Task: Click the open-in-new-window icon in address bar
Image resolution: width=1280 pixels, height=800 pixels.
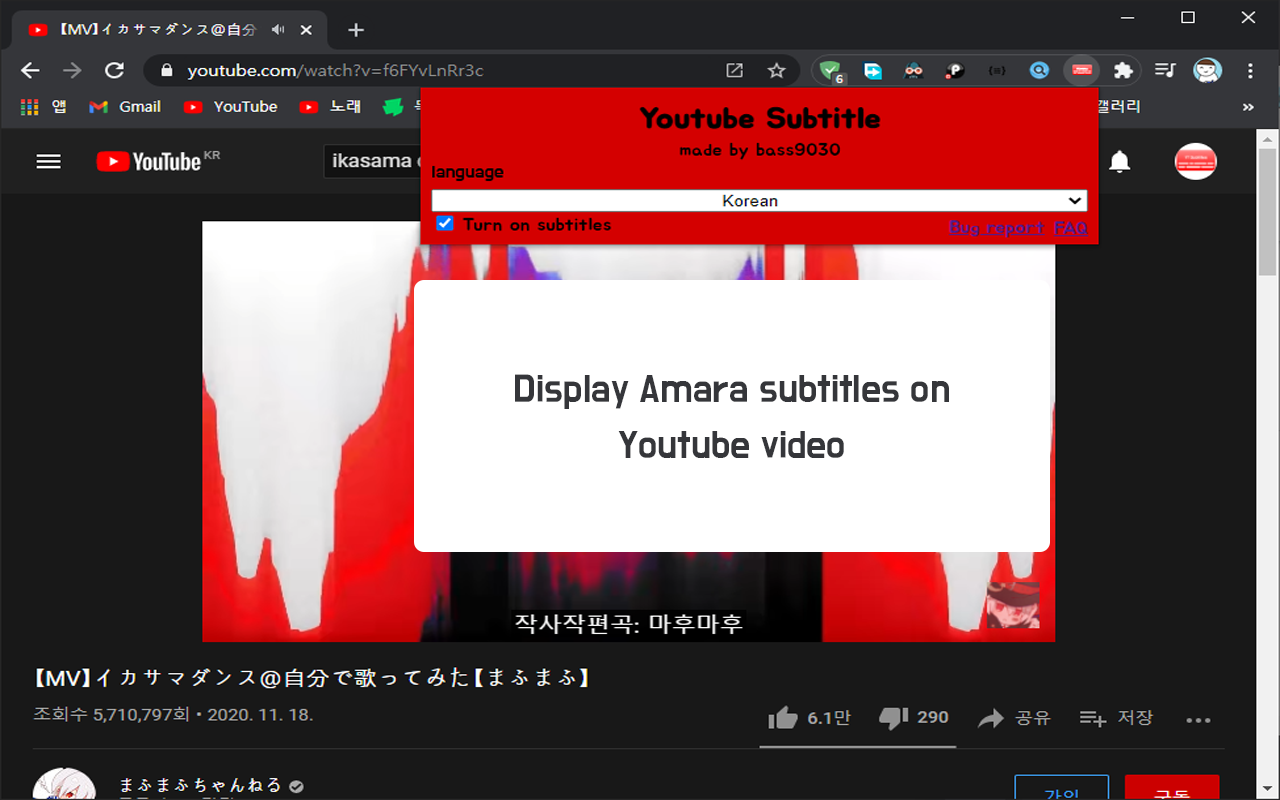Action: click(734, 70)
